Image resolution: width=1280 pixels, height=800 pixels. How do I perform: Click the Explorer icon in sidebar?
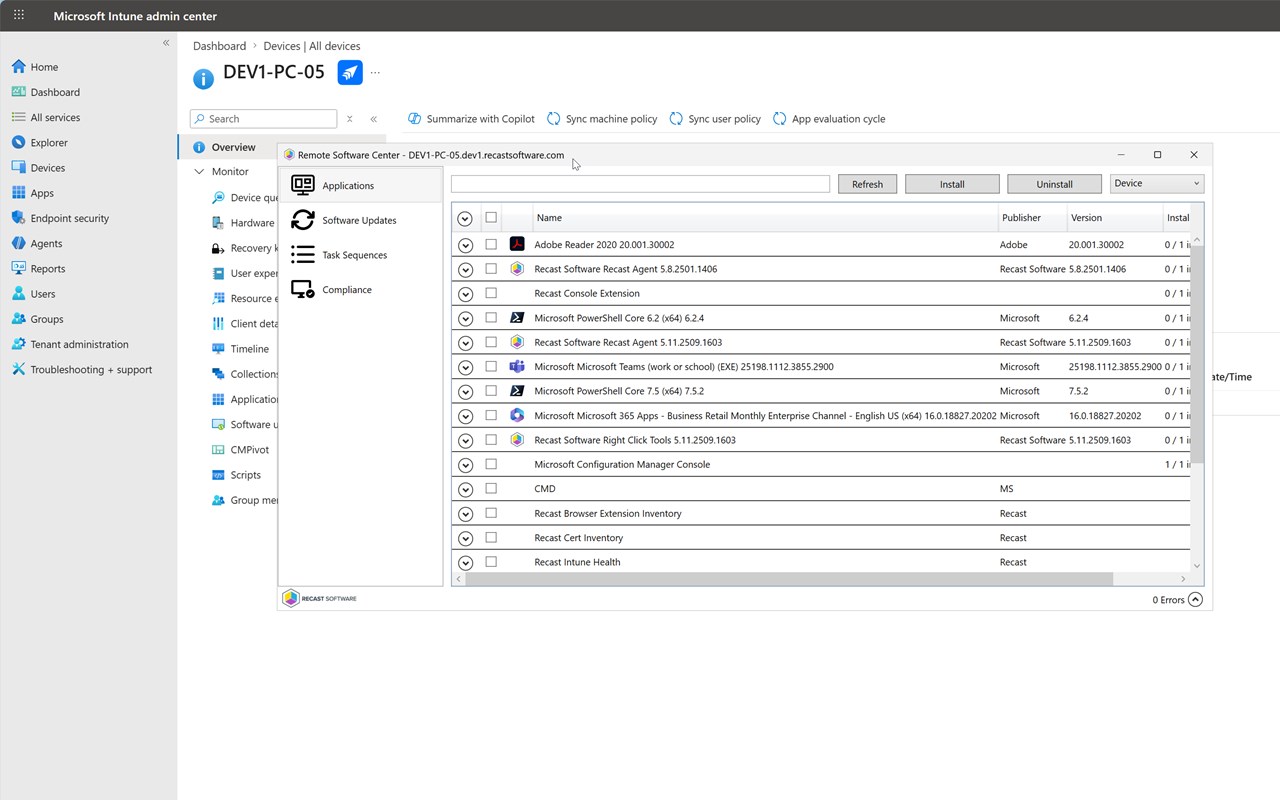pyautogui.click(x=18, y=142)
